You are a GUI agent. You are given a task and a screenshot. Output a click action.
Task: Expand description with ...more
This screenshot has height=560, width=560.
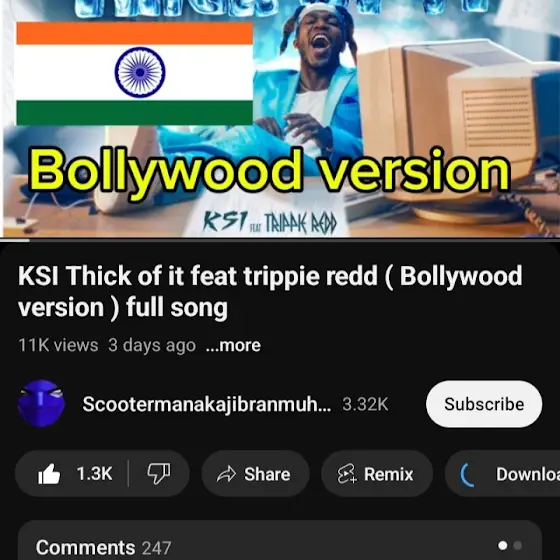tap(233, 345)
